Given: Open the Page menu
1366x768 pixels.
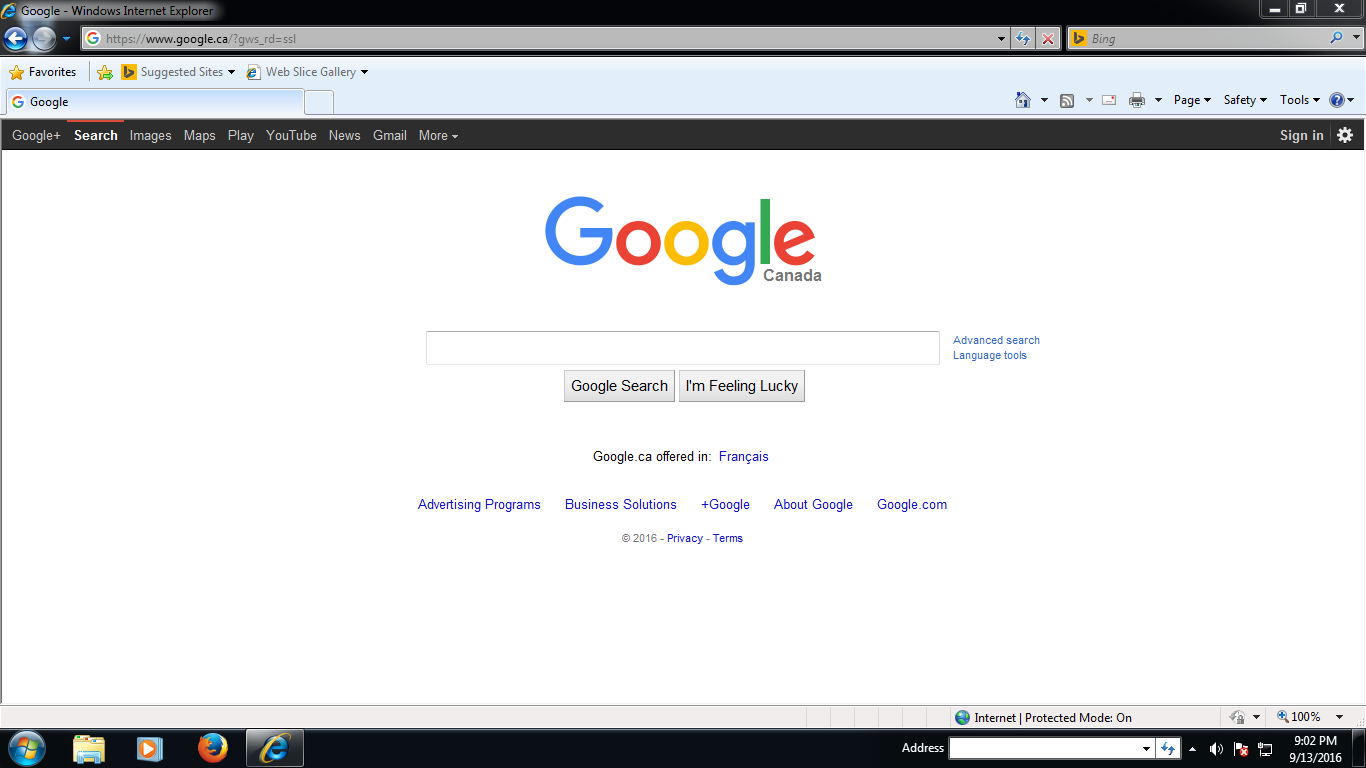Looking at the screenshot, I should click(x=1192, y=100).
